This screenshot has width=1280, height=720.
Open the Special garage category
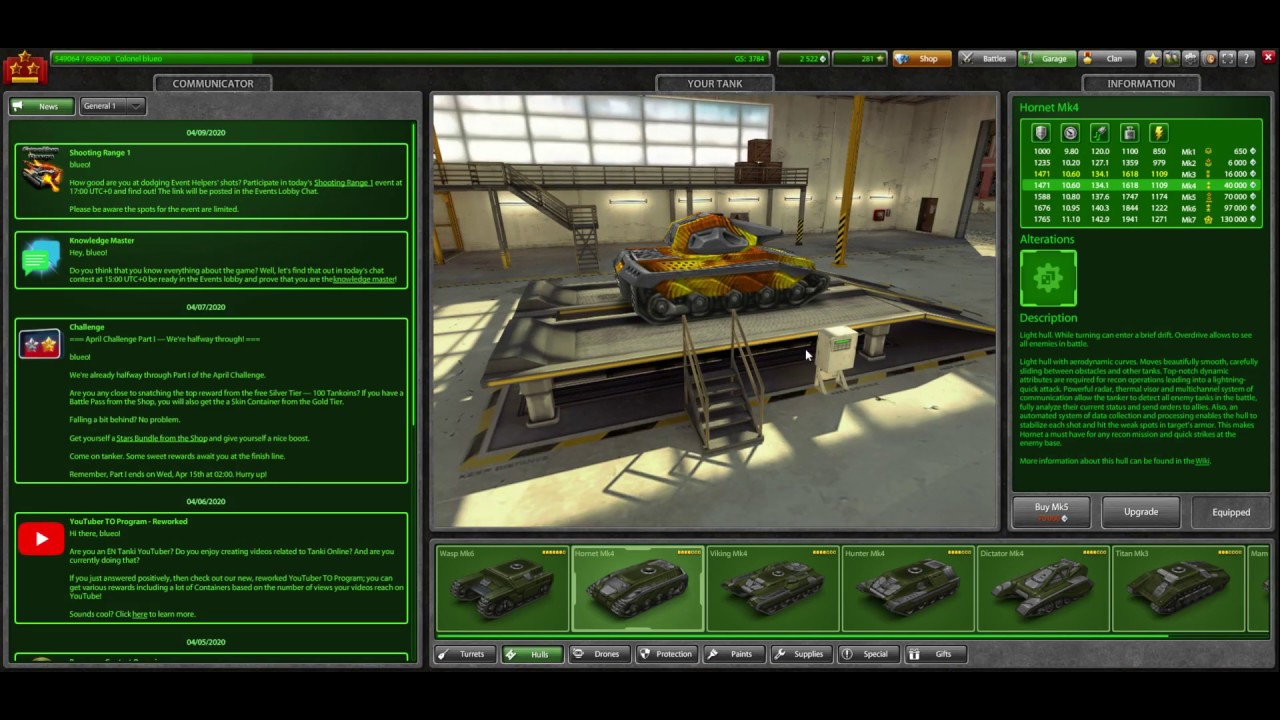tap(868, 654)
